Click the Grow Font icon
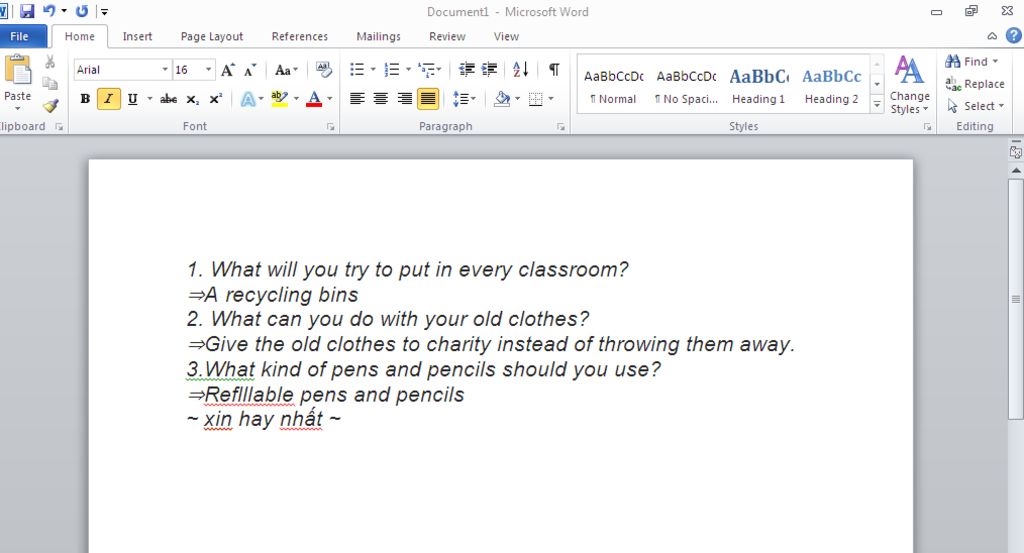This screenshot has height=553, width=1024. [229, 70]
